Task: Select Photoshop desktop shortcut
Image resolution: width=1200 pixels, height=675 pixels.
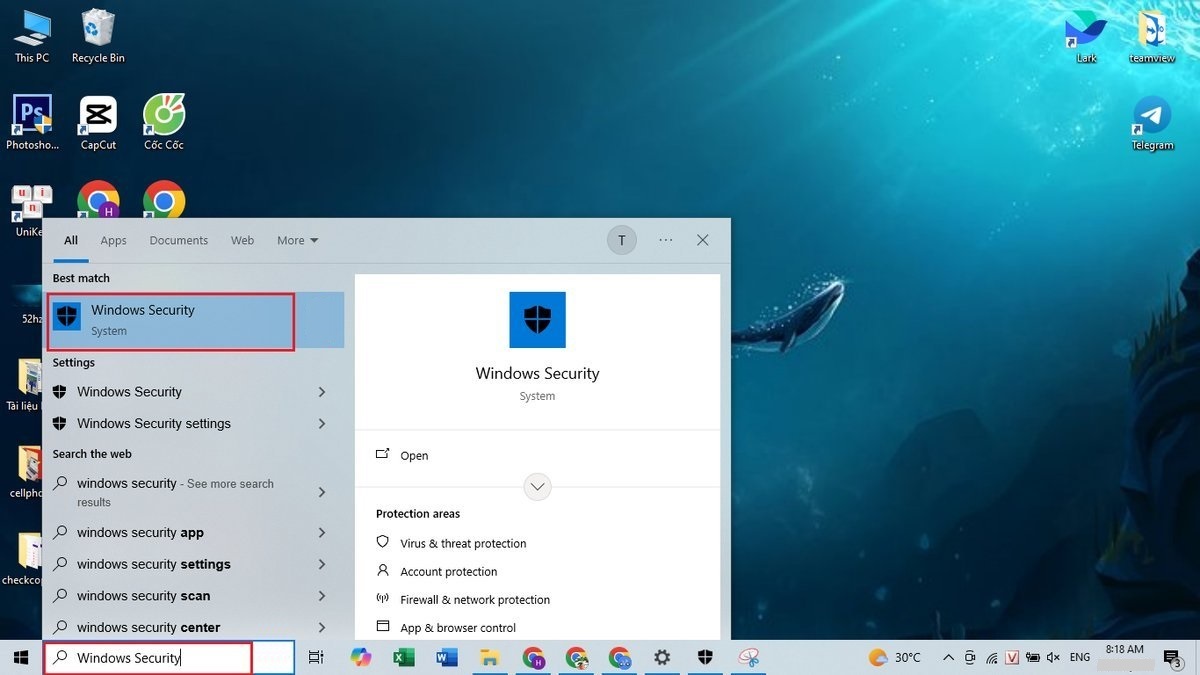Action: point(32,123)
